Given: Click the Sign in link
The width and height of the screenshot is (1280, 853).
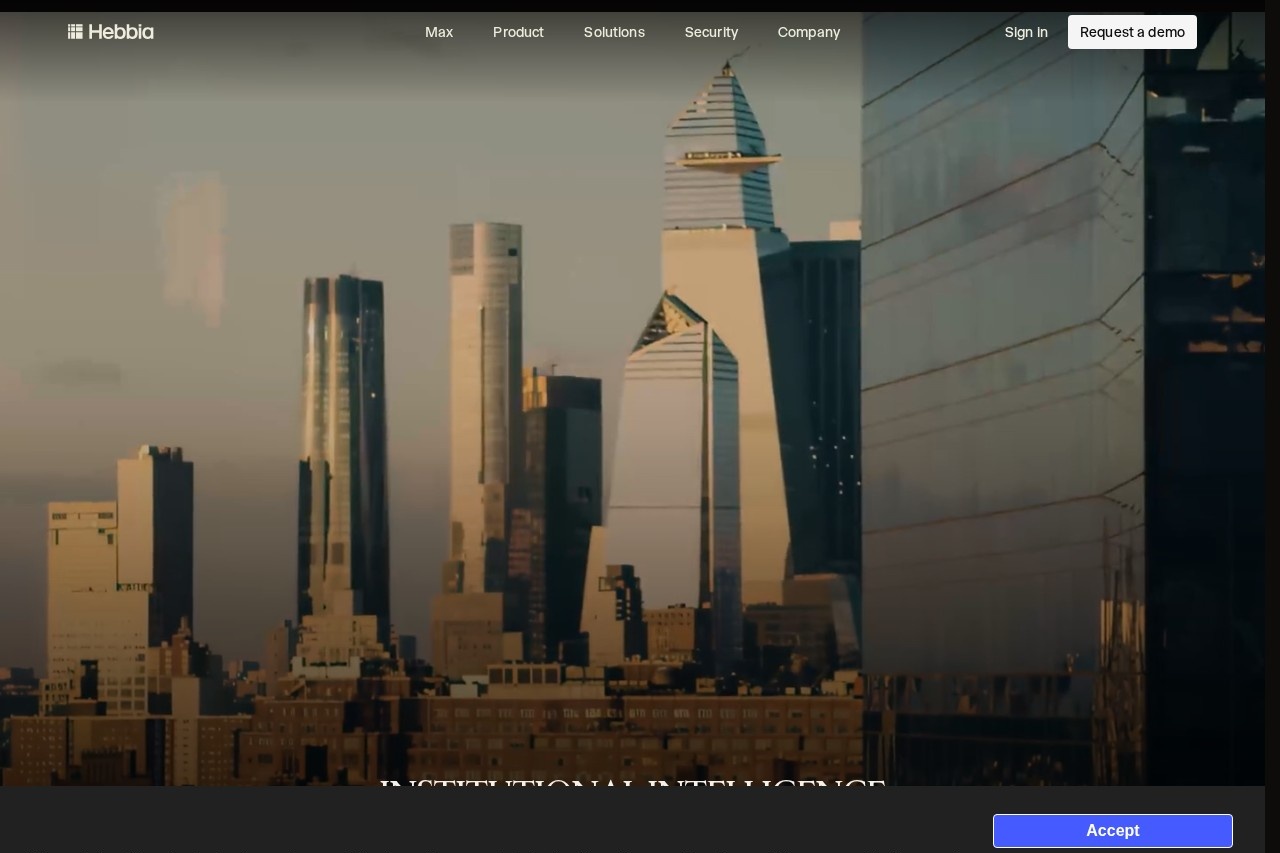Looking at the screenshot, I should (1026, 32).
